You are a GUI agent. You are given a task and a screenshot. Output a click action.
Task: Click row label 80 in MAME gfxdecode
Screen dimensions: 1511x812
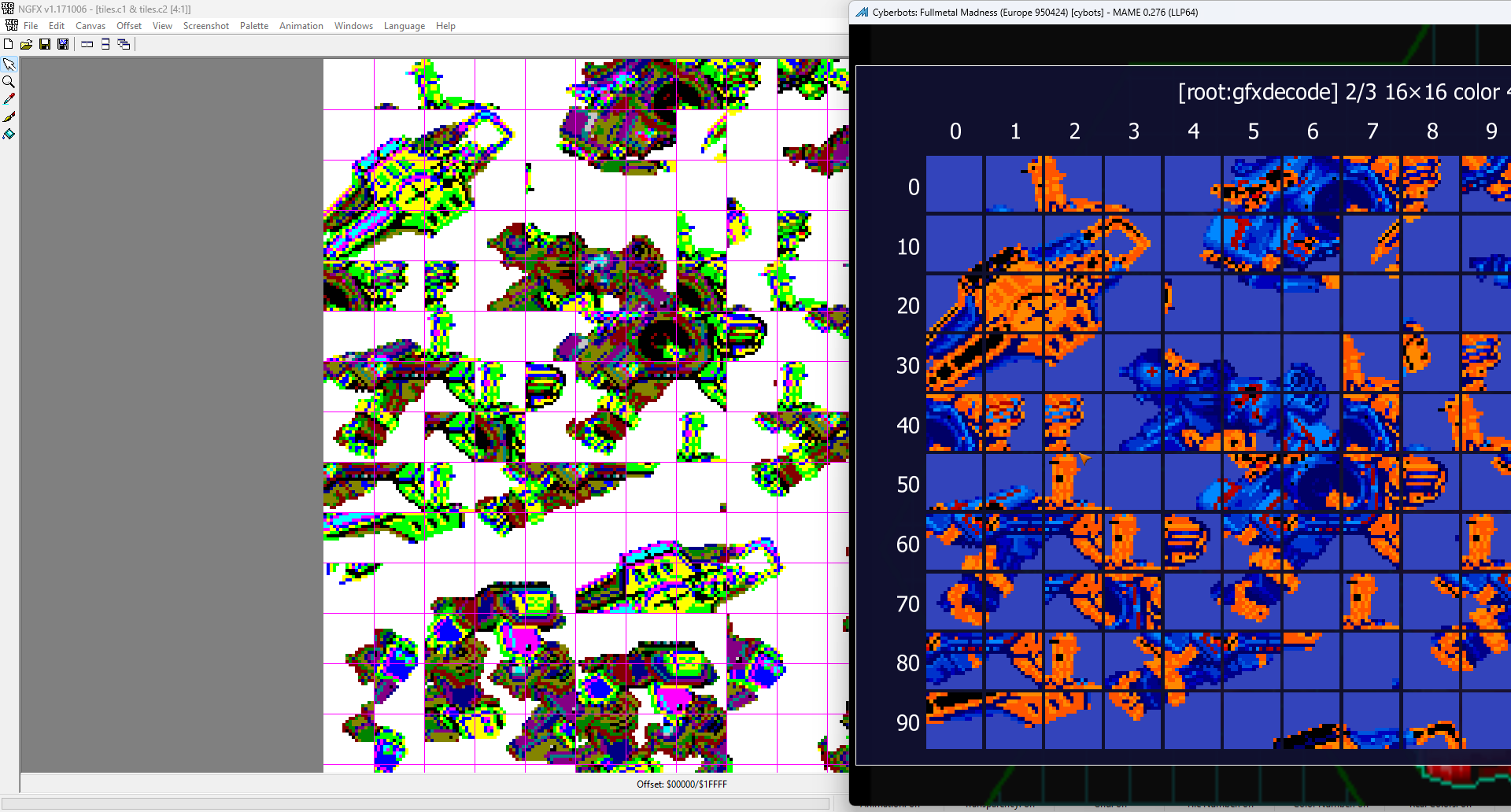click(x=908, y=663)
